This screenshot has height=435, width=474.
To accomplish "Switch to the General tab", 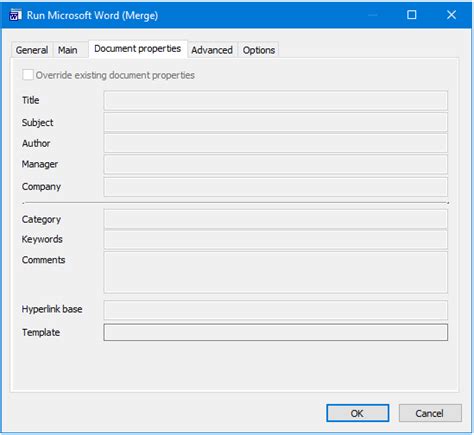I will tap(32, 50).
